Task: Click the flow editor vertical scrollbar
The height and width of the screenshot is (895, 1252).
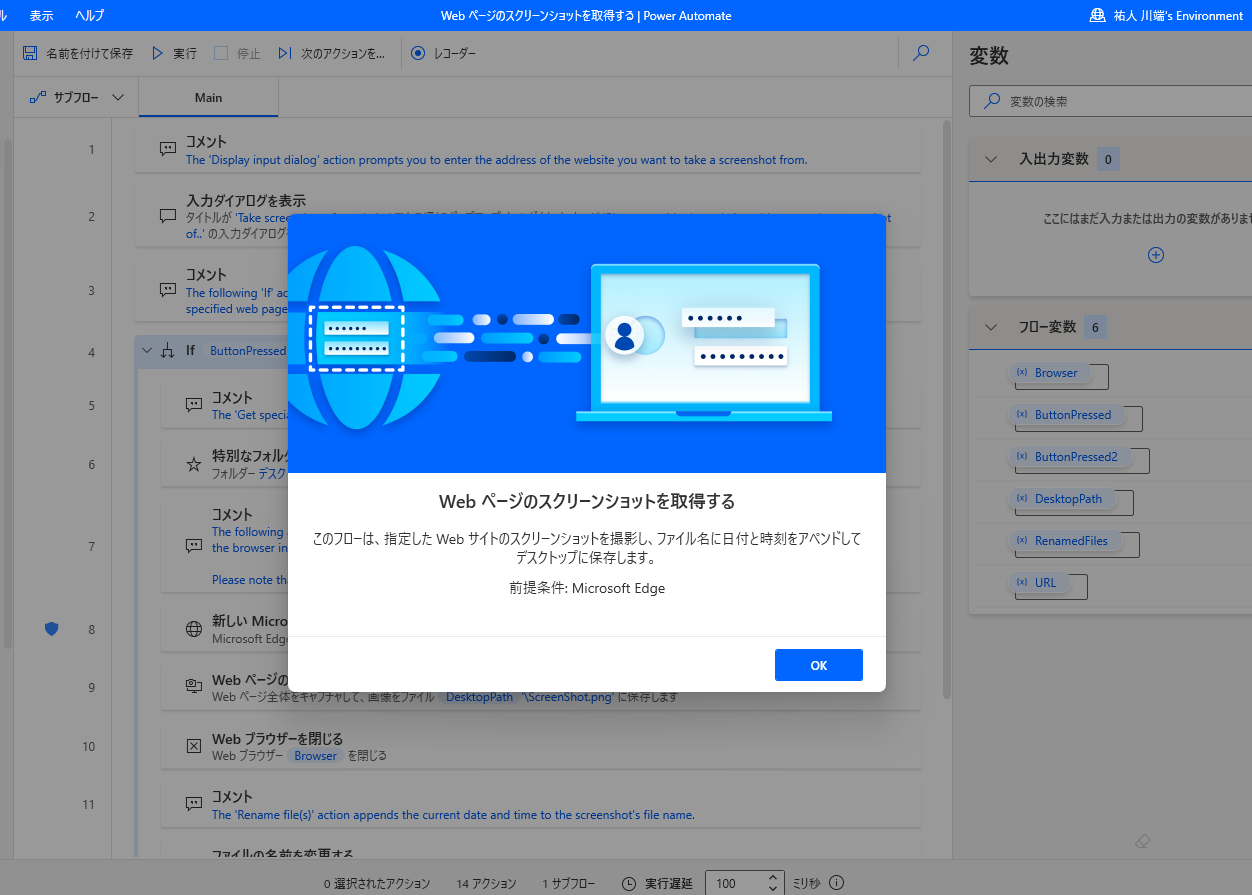Action: tap(946, 410)
